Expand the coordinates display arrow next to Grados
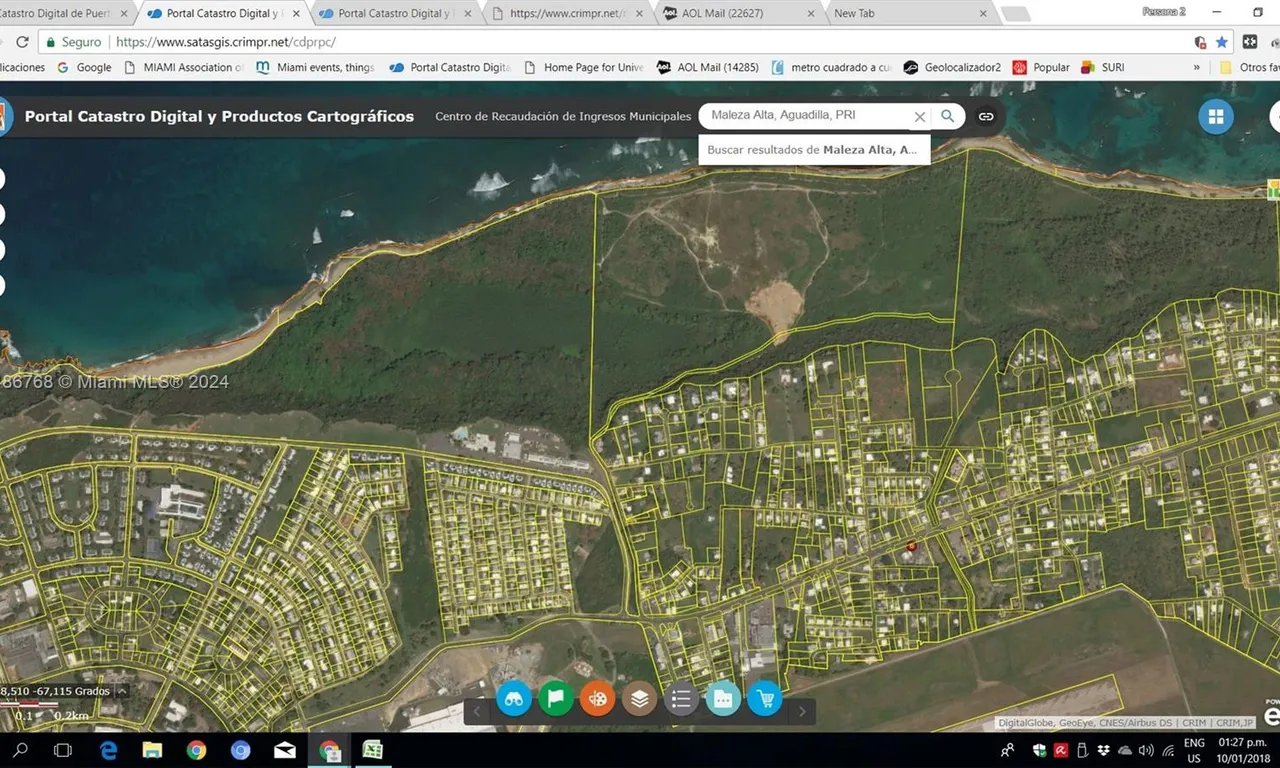Image resolution: width=1280 pixels, height=768 pixels. click(122, 691)
